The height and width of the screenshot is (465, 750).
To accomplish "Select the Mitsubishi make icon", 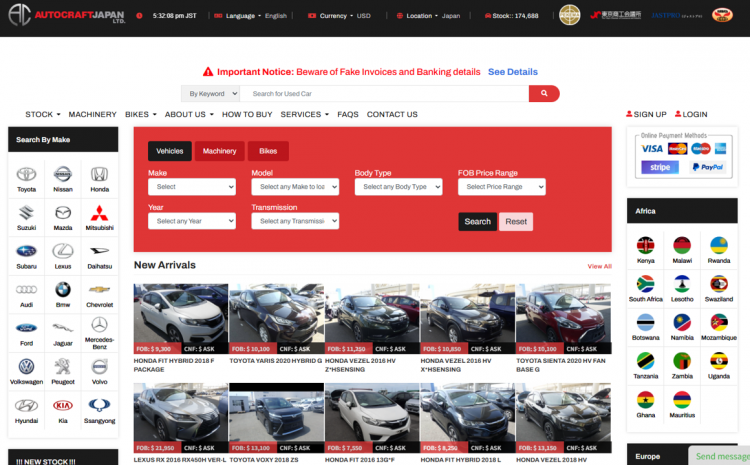I will [x=99, y=213].
